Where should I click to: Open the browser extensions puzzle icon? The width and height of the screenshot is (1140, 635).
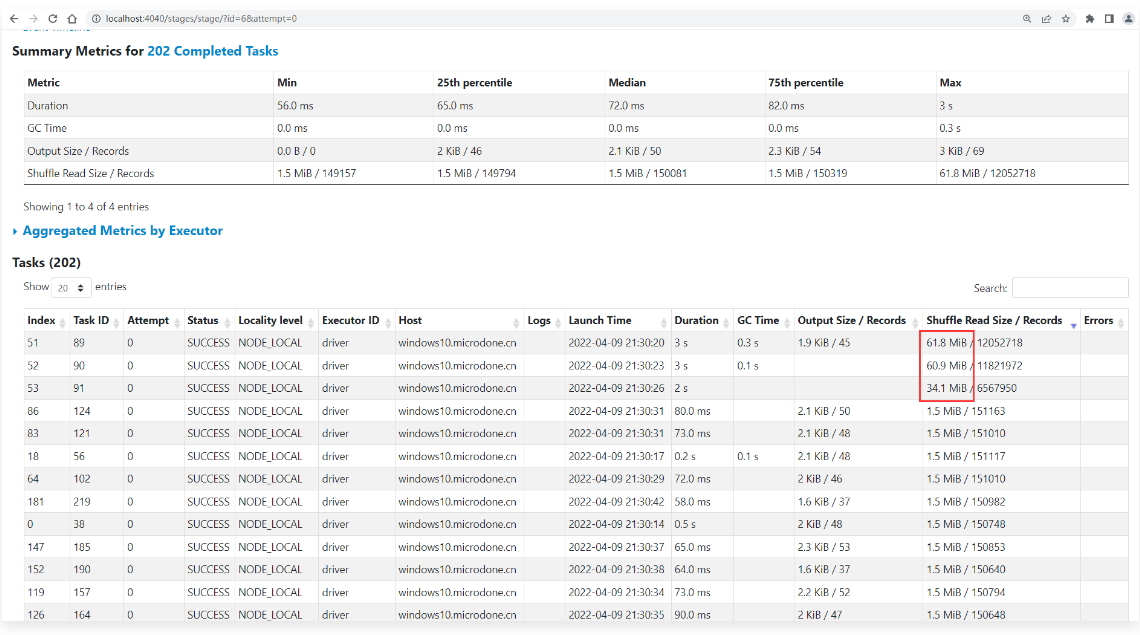(x=1090, y=19)
